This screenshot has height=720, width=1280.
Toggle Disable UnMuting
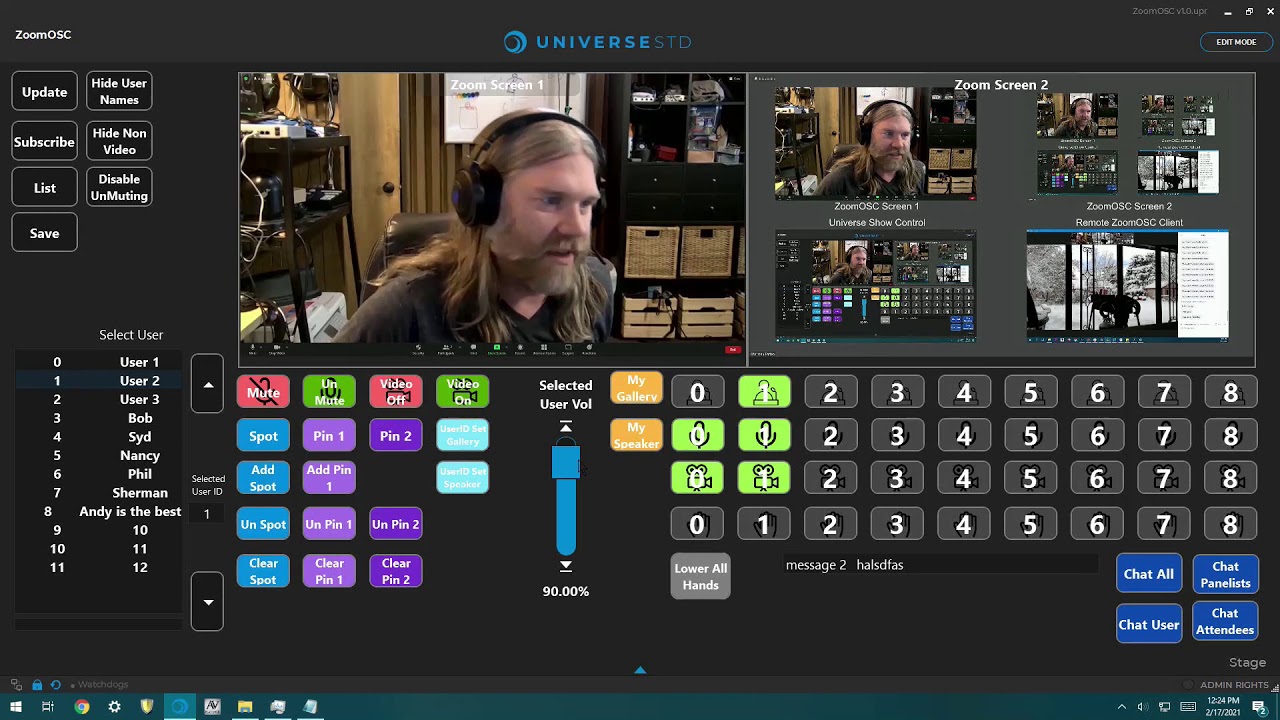119,187
